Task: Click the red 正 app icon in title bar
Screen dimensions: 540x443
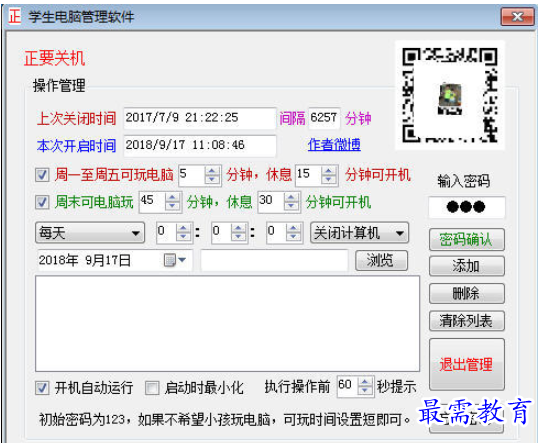Action: click(x=14, y=17)
